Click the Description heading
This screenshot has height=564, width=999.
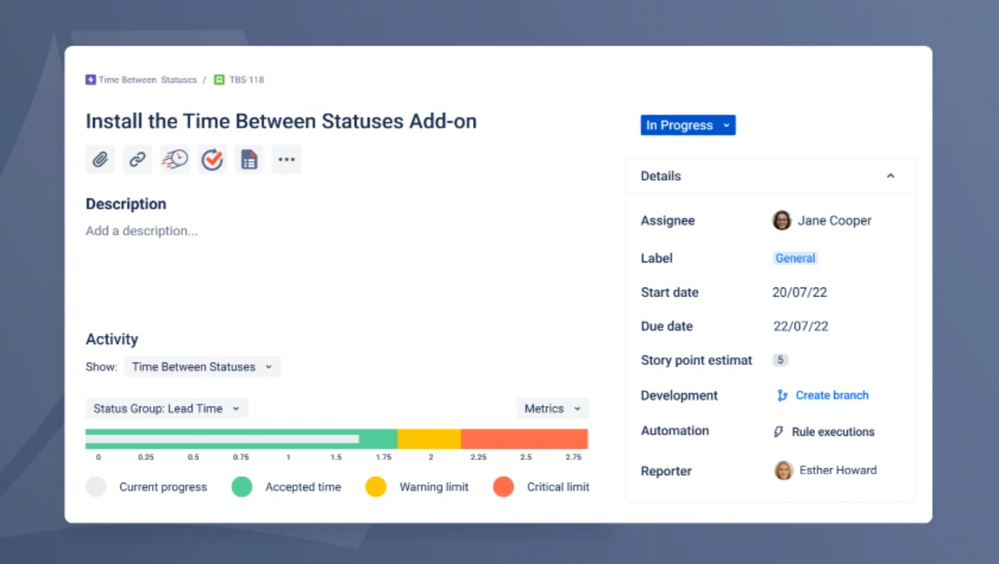point(126,204)
